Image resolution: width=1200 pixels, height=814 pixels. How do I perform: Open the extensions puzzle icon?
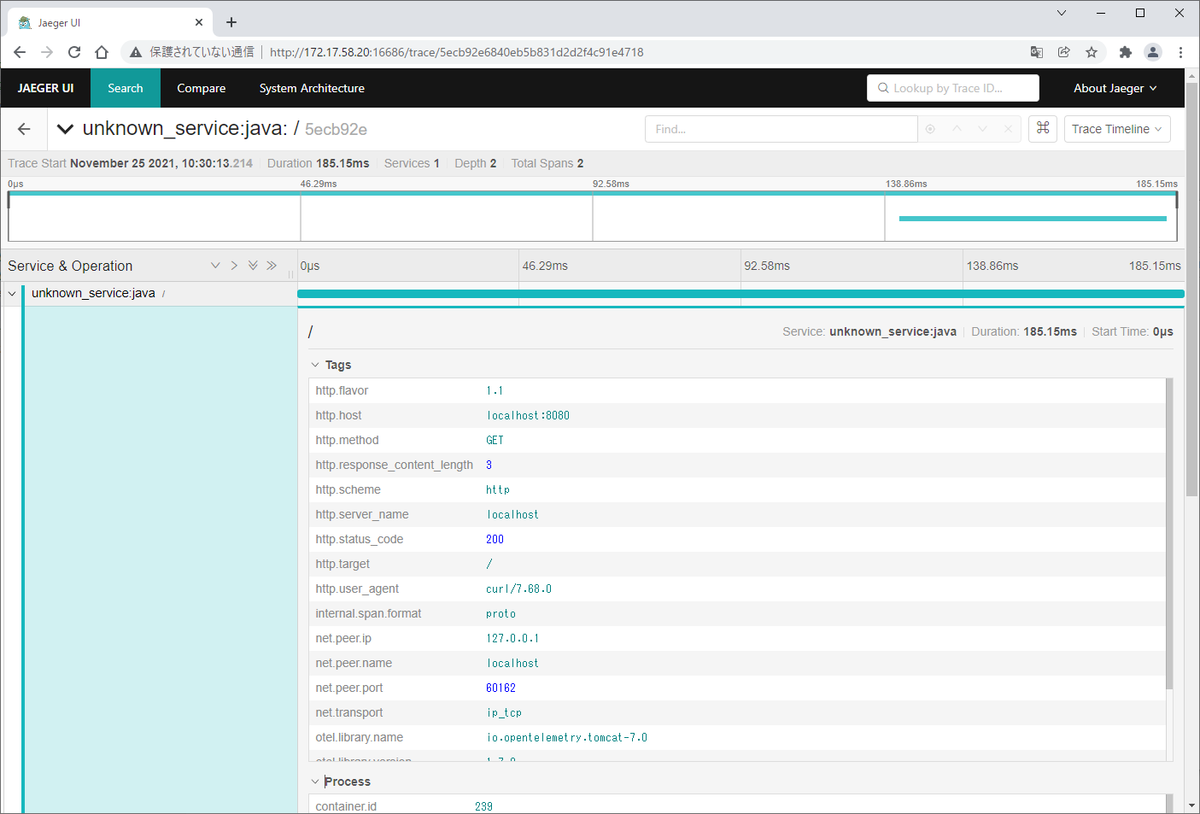(x=1126, y=52)
